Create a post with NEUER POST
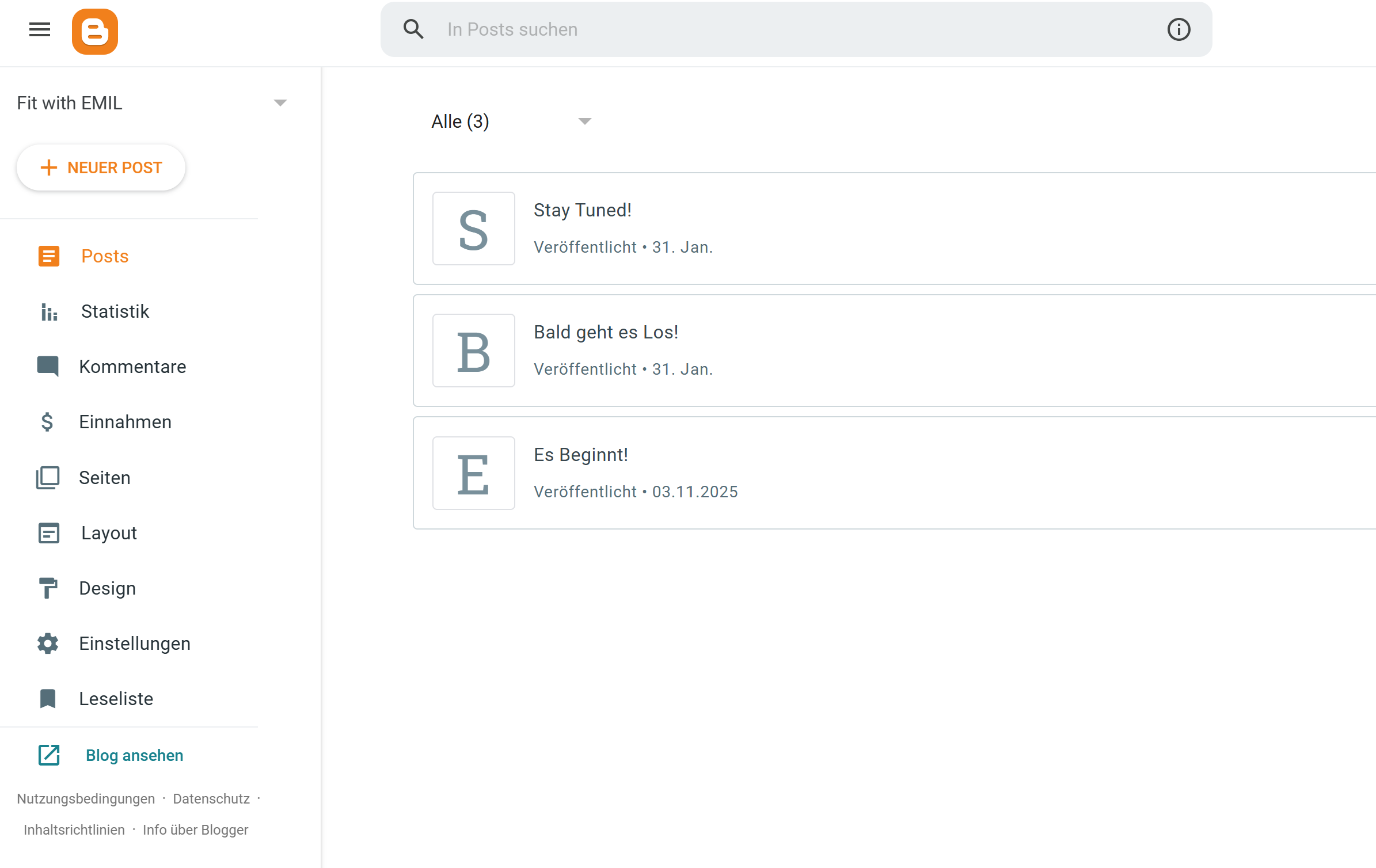The width and height of the screenshot is (1376, 868). 101,167
